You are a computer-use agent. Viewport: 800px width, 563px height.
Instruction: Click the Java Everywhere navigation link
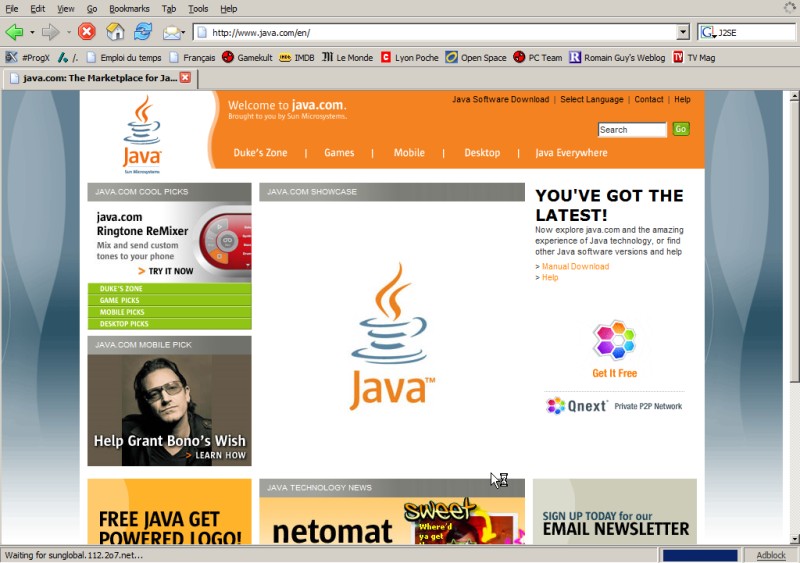[x=571, y=153]
